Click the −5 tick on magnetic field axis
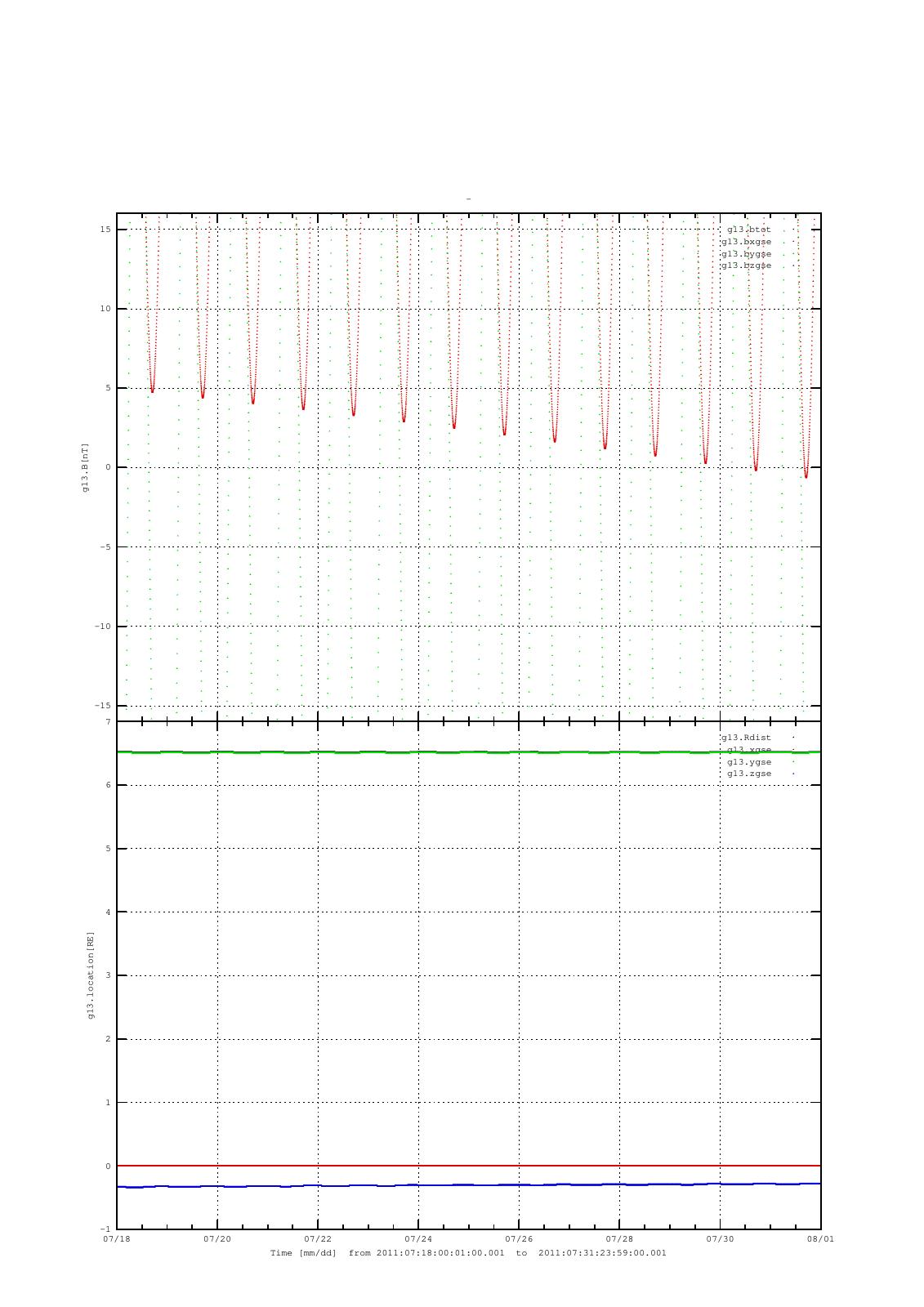The image size is (924, 1307). (105, 547)
